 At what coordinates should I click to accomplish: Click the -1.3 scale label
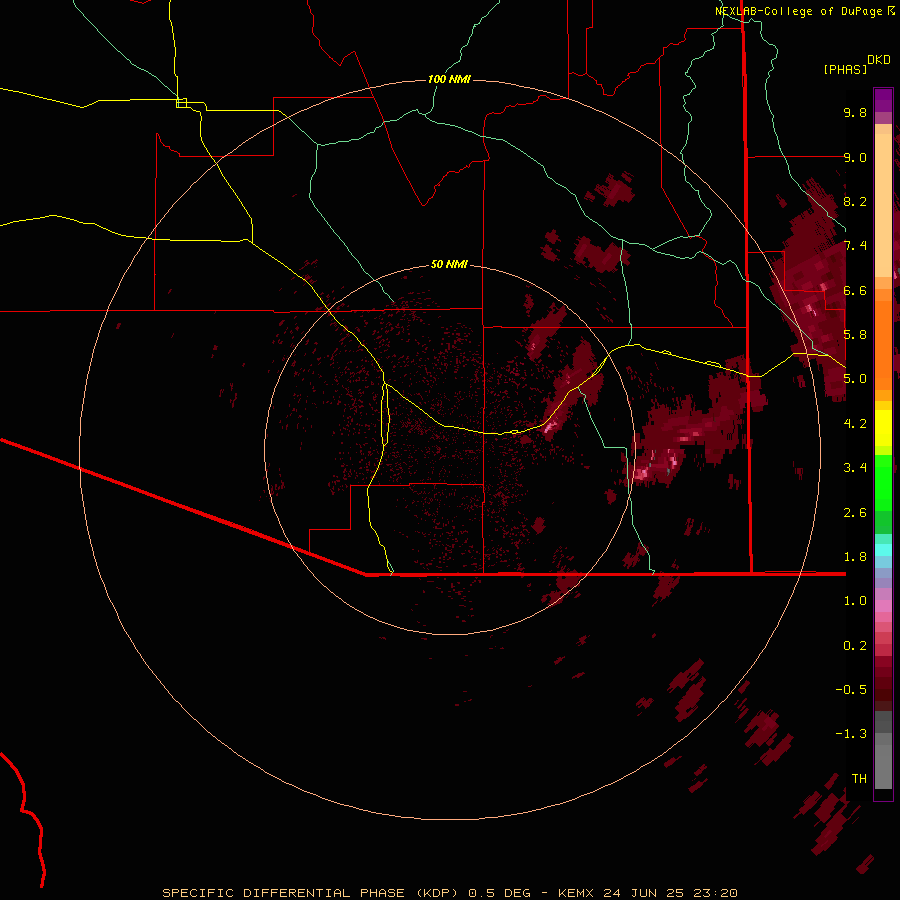(x=851, y=734)
